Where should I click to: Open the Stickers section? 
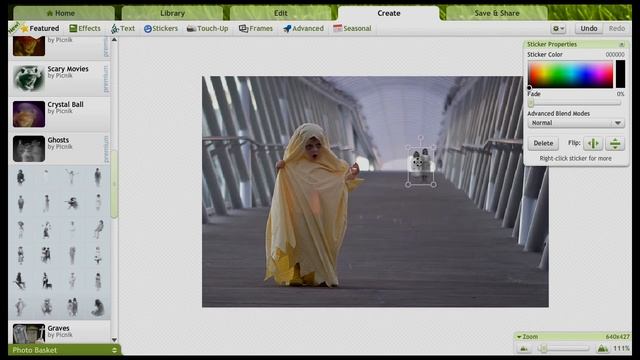coord(160,28)
